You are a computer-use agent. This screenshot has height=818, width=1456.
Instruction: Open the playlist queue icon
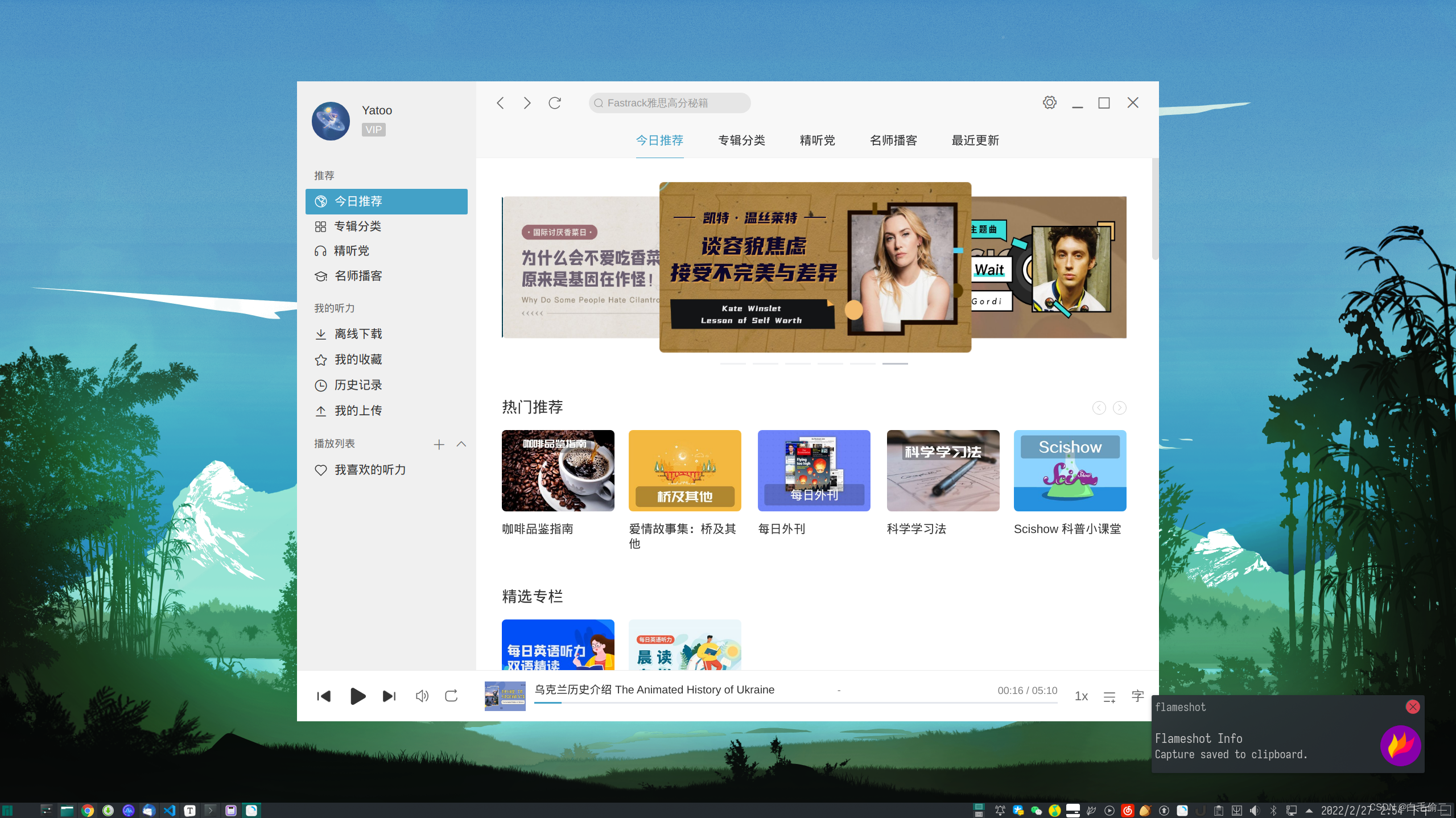[x=1109, y=697]
